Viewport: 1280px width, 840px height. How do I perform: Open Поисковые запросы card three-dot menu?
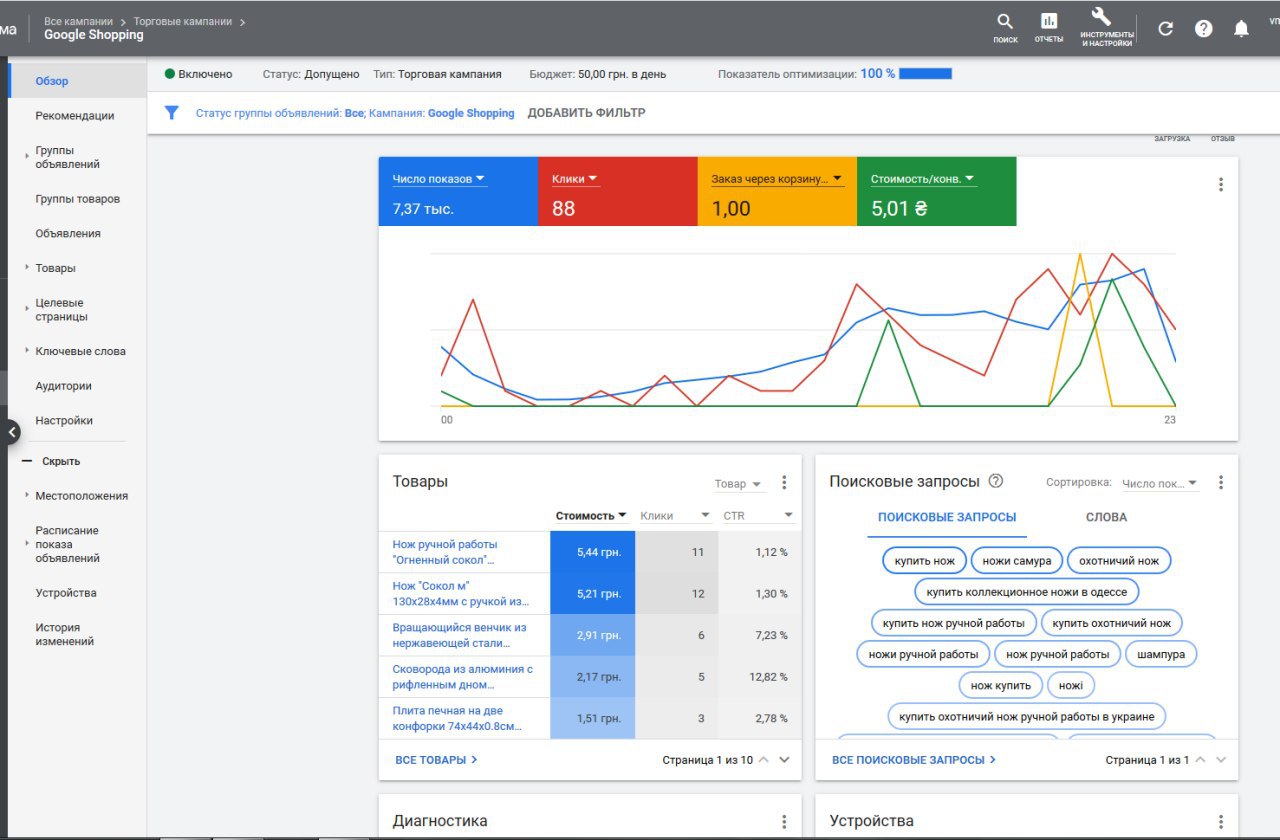coord(1220,483)
